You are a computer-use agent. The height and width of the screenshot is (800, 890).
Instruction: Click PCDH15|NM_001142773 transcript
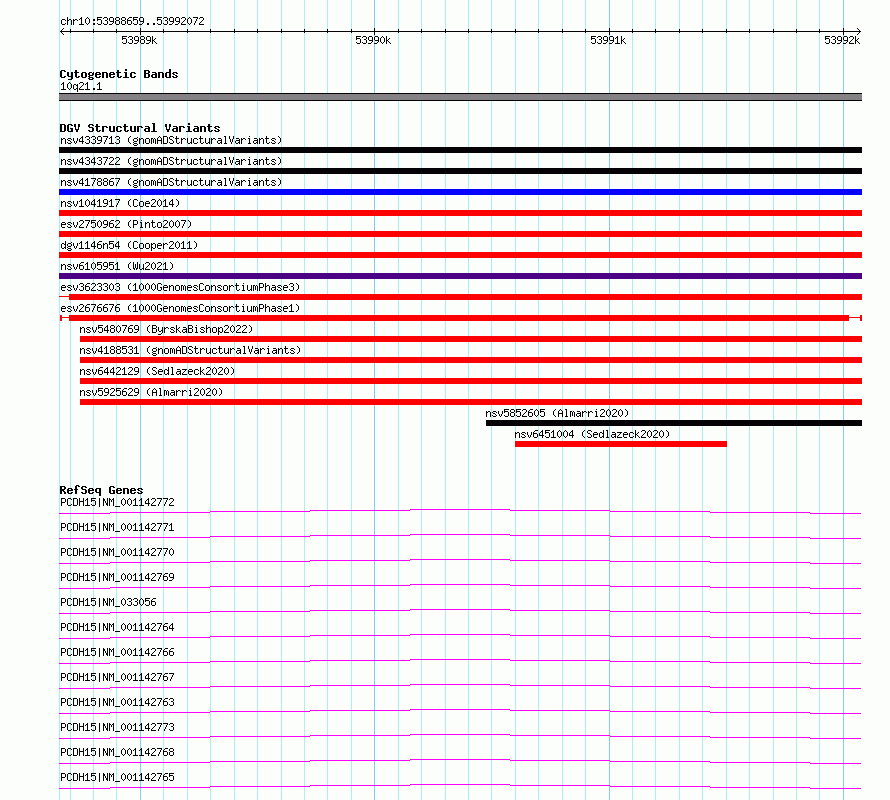(117, 727)
